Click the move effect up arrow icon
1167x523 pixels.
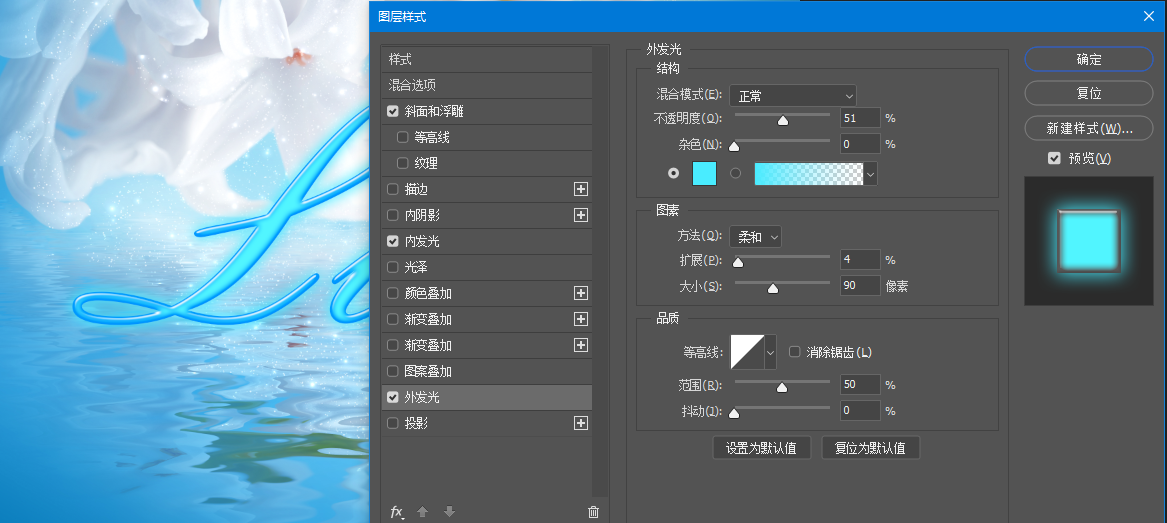pos(422,512)
